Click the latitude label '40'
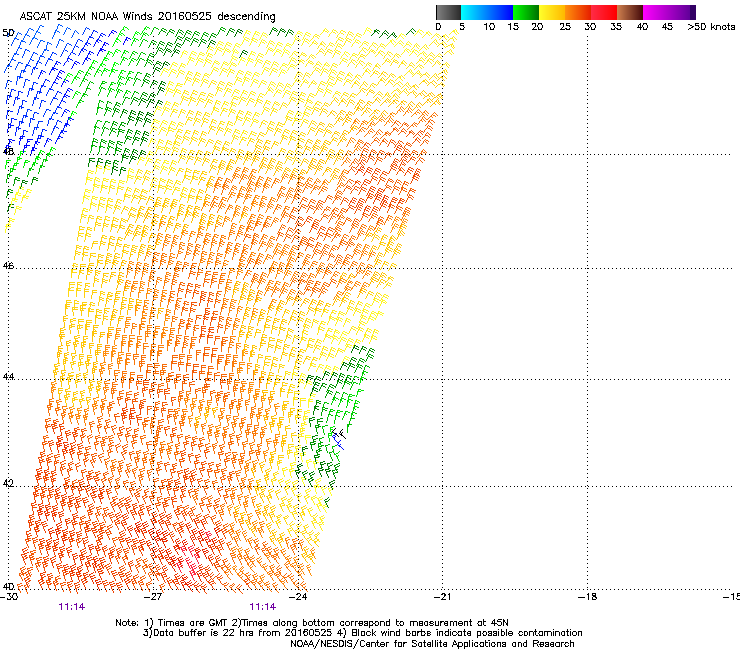 point(8,586)
